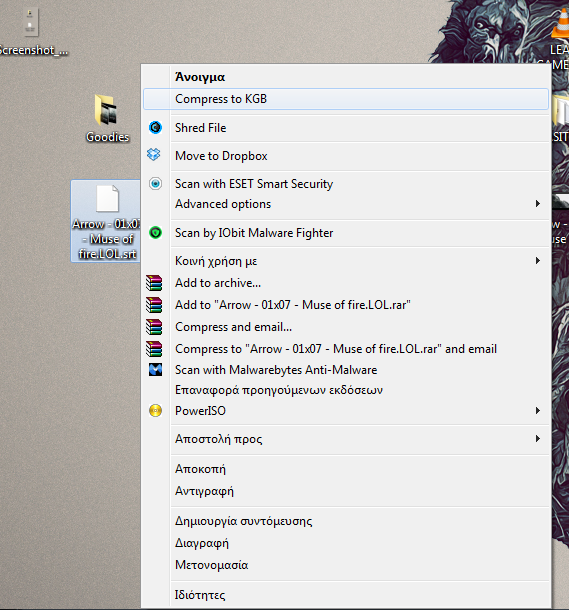This screenshot has width=569, height=610.
Task: Click the Dropbox icon in context menu
Action: (154, 154)
